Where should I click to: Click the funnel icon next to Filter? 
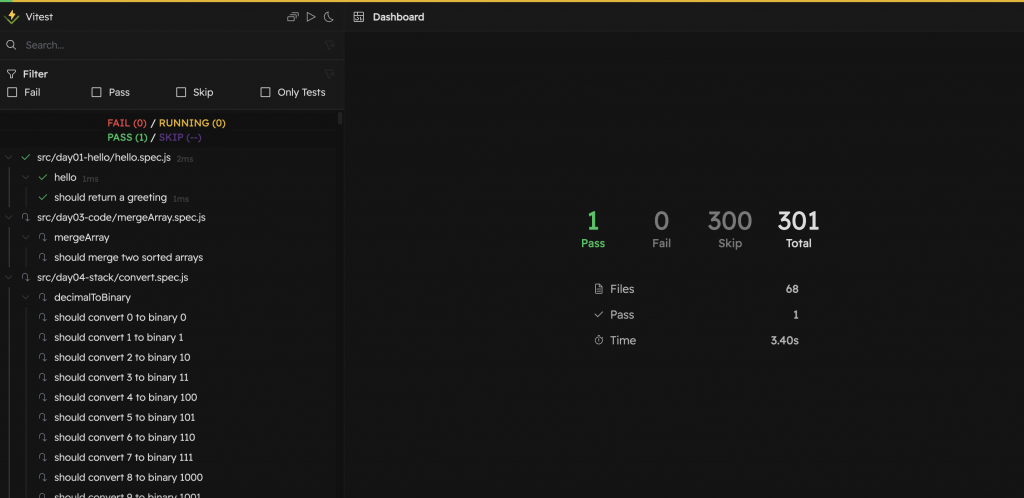click(x=11, y=74)
